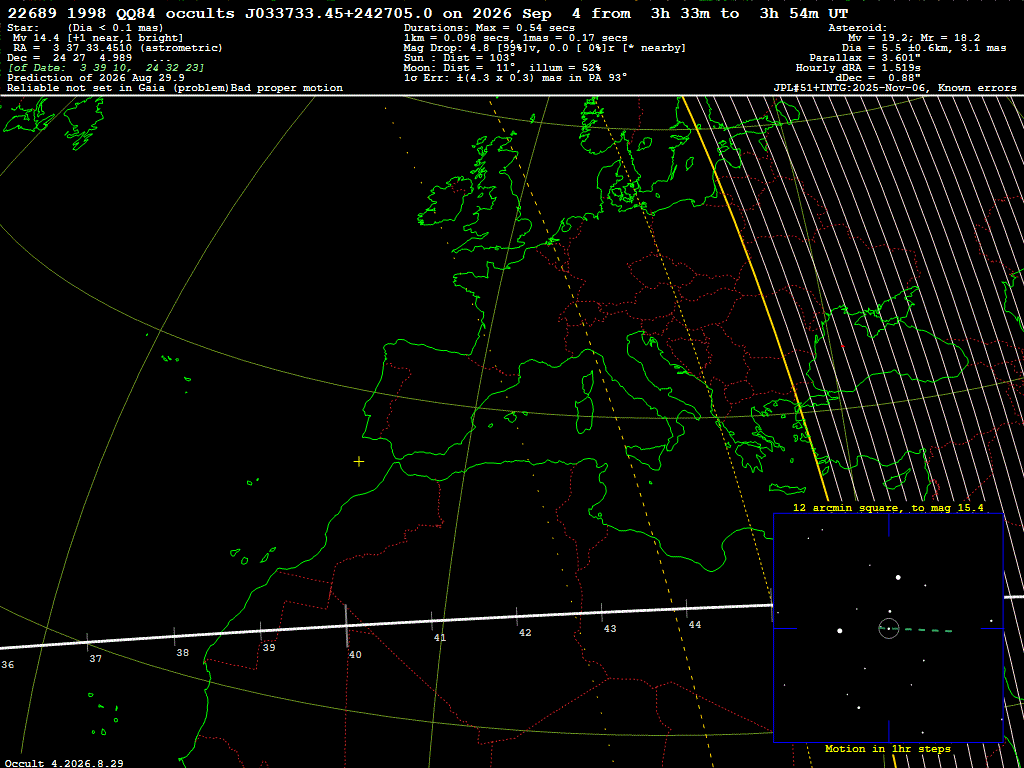Select the 39 minute path marker
Screen dimensions: 1024x768
(x=261, y=631)
